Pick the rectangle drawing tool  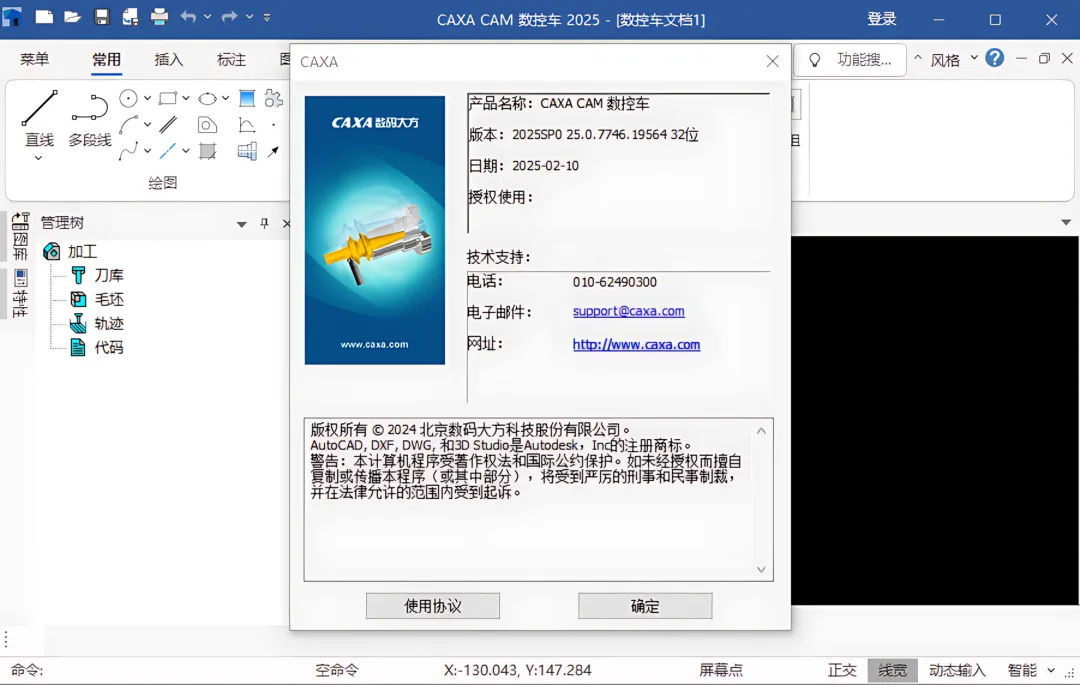tap(167, 98)
